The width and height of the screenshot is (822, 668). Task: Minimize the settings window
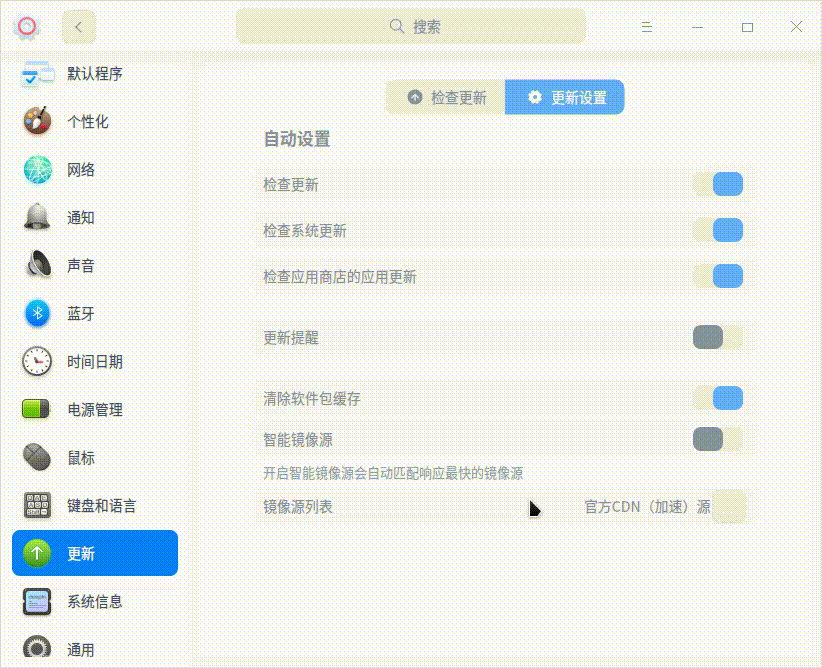pyautogui.click(x=697, y=27)
